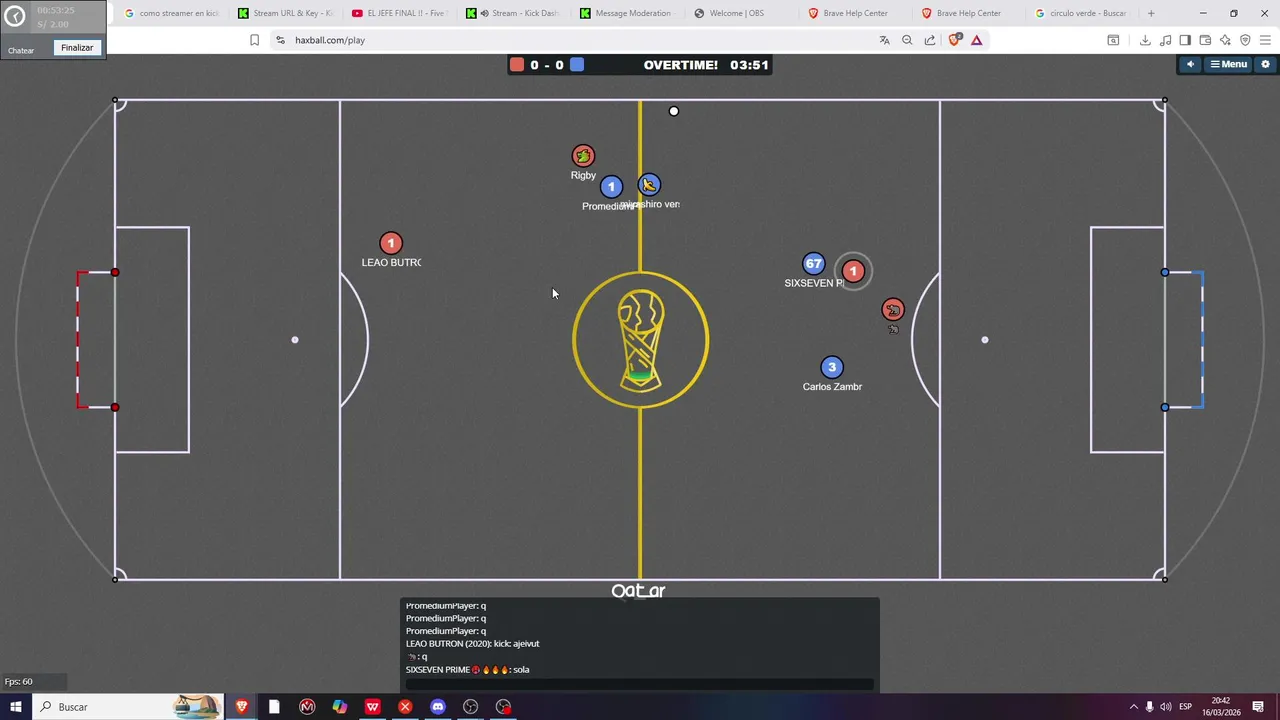Mute HaxBall game sound with speaker button
Viewport: 1280px width, 720px height.
pyautogui.click(x=1190, y=64)
